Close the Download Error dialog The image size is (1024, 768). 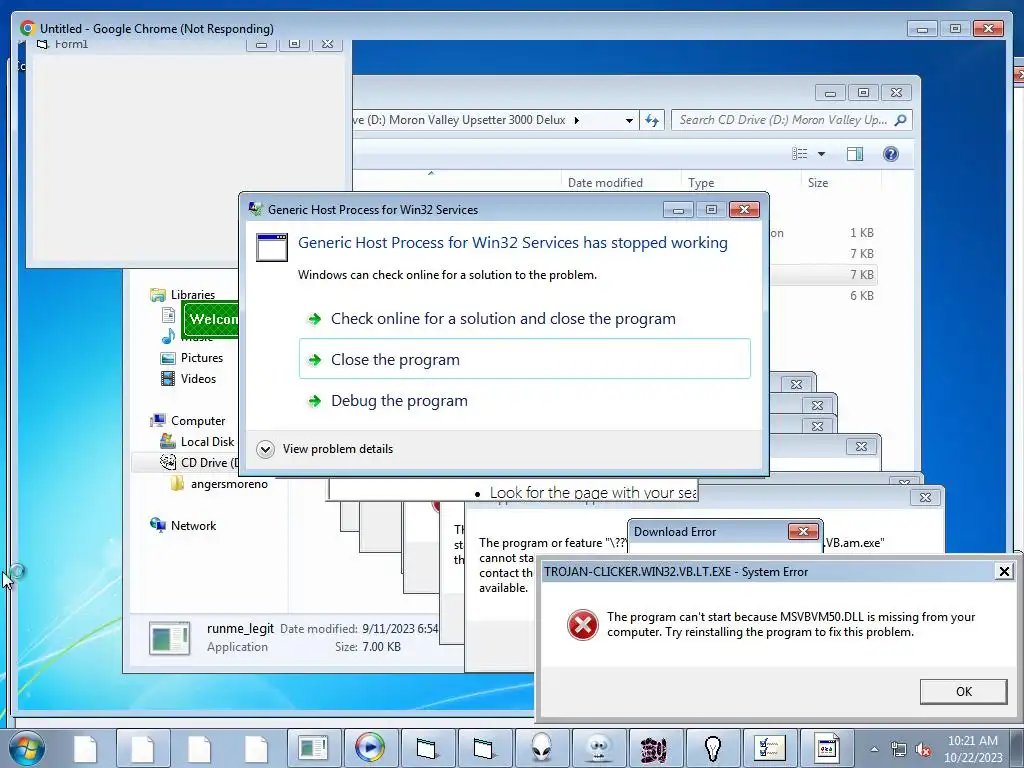point(803,532)
